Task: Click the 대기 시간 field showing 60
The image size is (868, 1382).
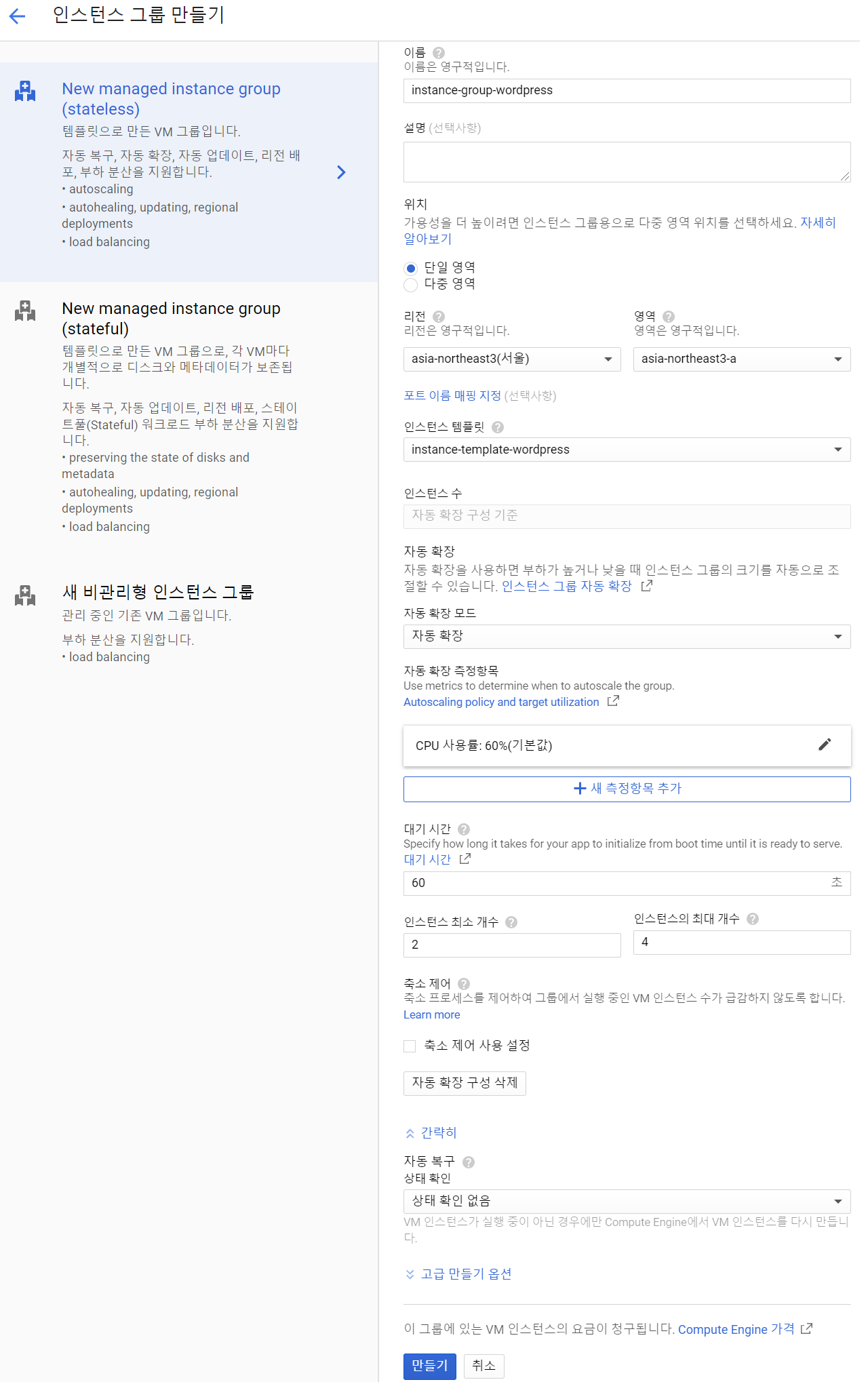Action: coord(627,884)
